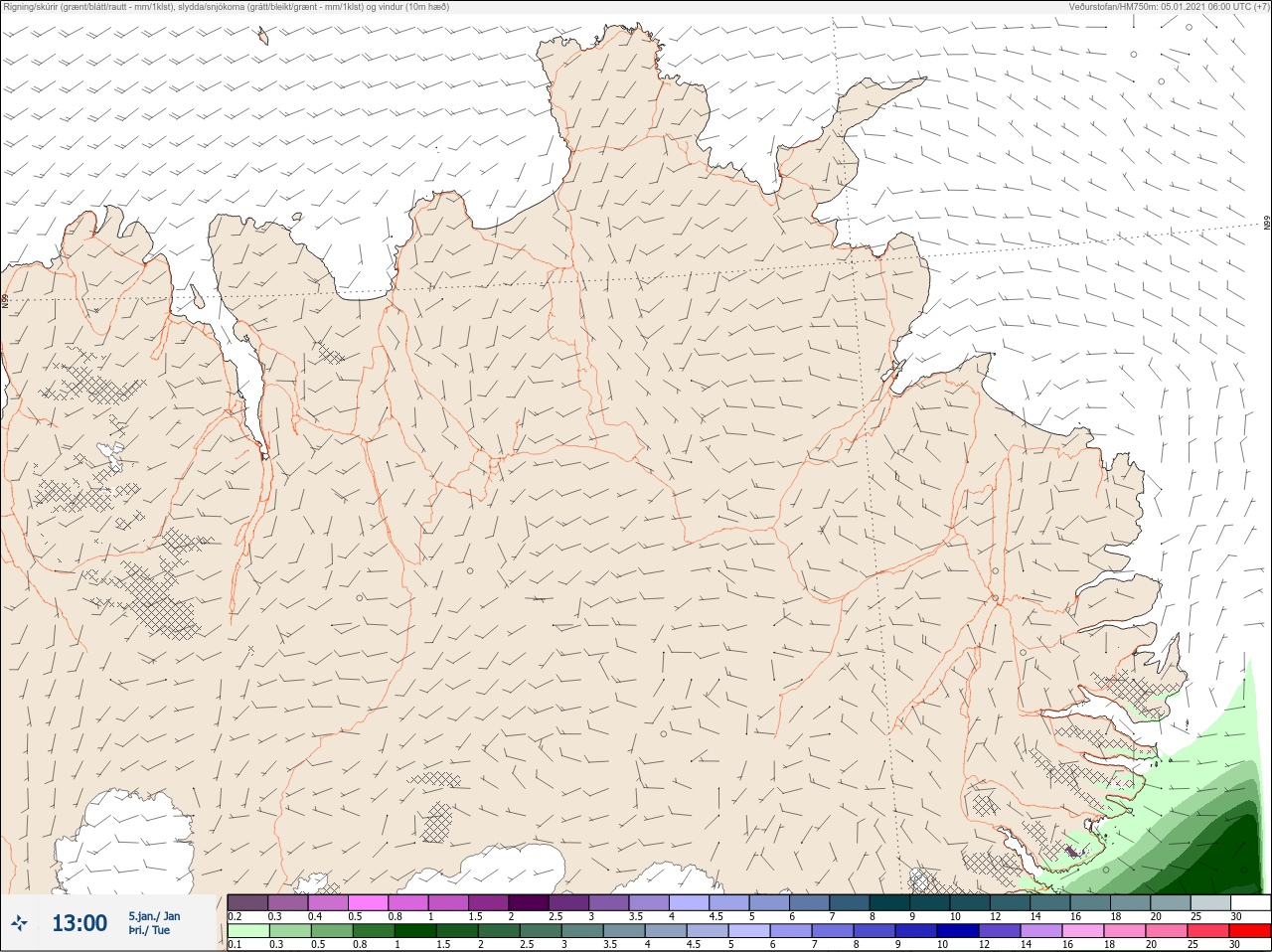Click the 'Rigning/skúrir' map title text

(30, 7)
